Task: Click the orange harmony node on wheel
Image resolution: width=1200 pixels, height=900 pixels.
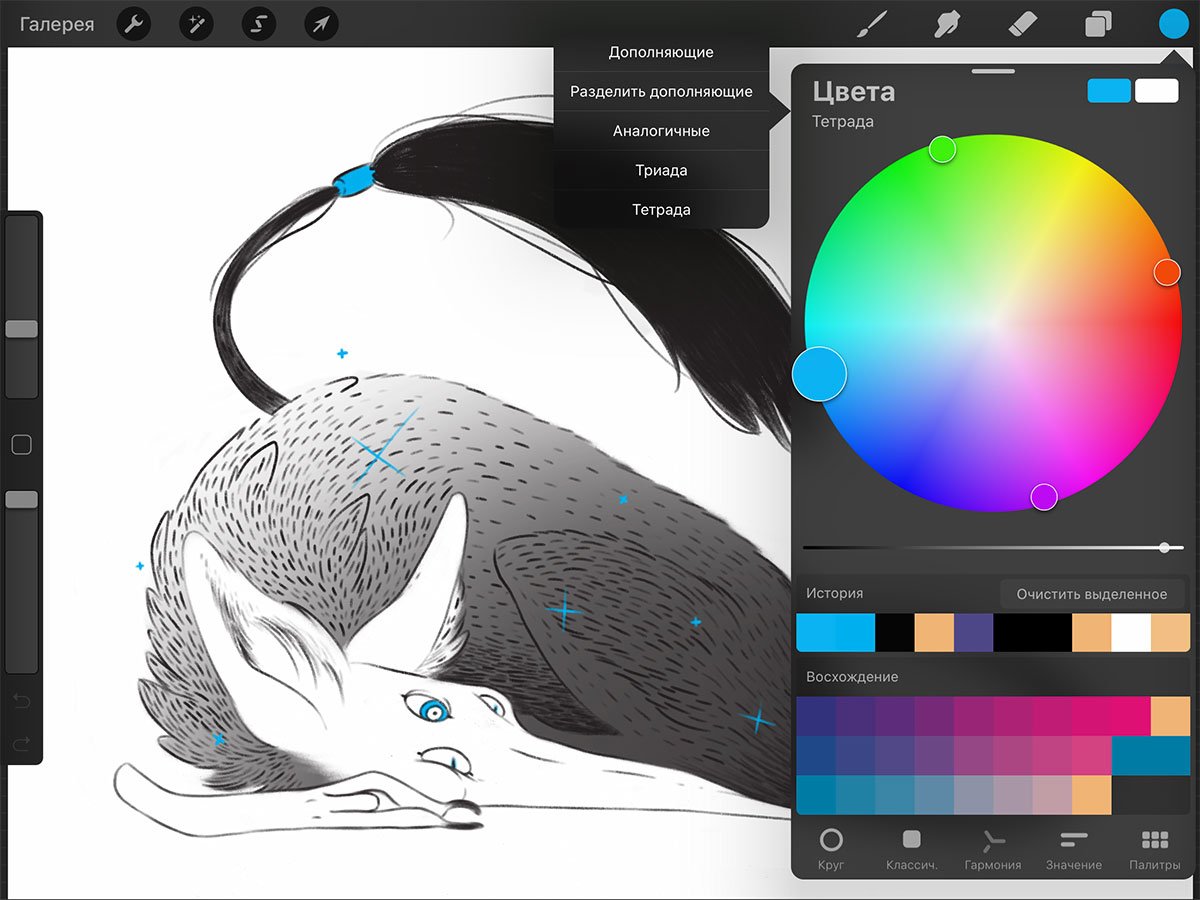Action: click(x=1167, y=272)
